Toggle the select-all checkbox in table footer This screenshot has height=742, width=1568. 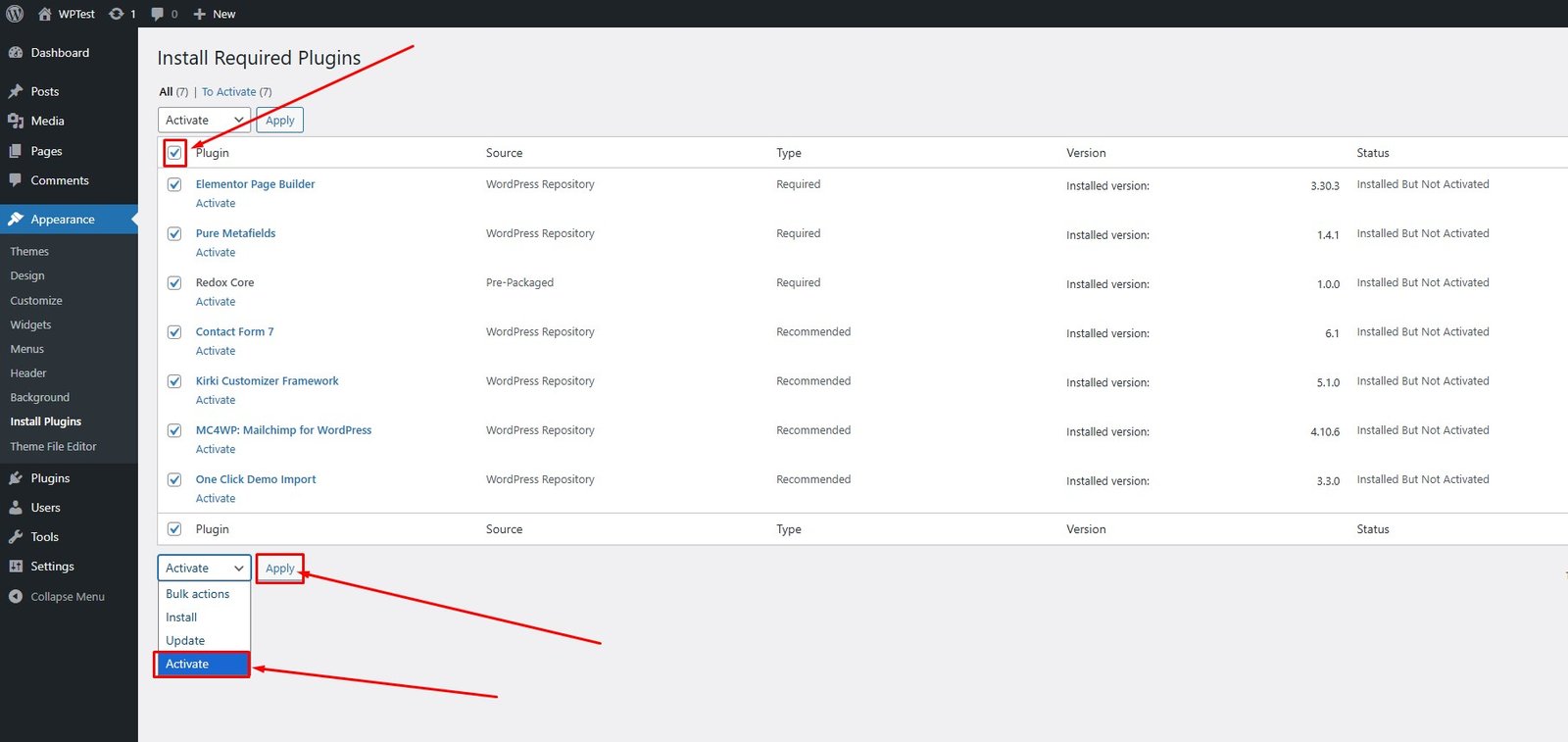tap(174, 529)
